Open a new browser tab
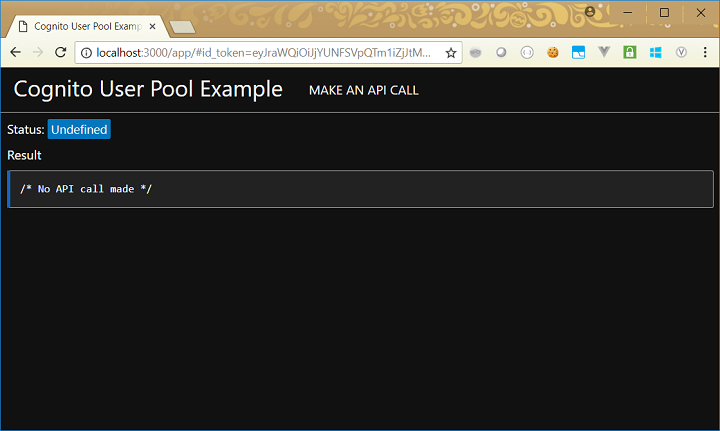 [x=182, y=27]
